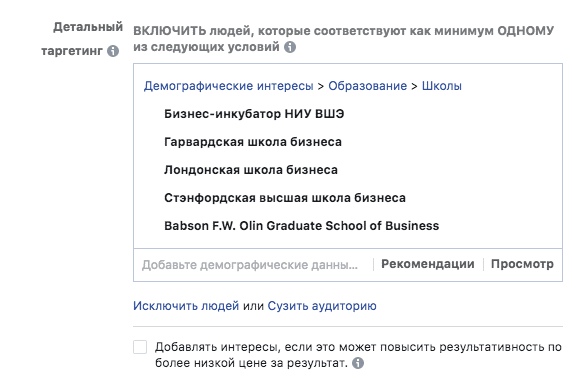579x386 pixels.
Task: Select Babson F.W. Olin Graduate School entry
Action: coord(302,226)
